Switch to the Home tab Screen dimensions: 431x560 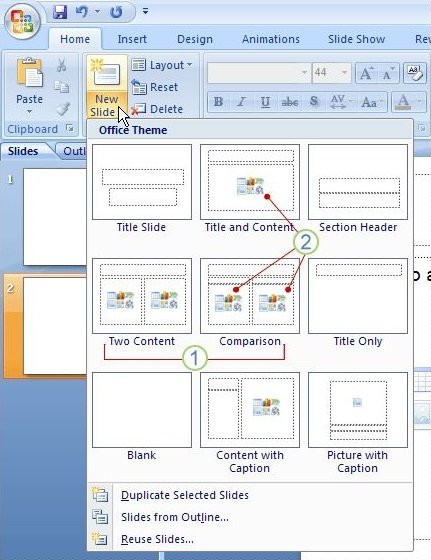pyautogui.click(x=75, y=39)
